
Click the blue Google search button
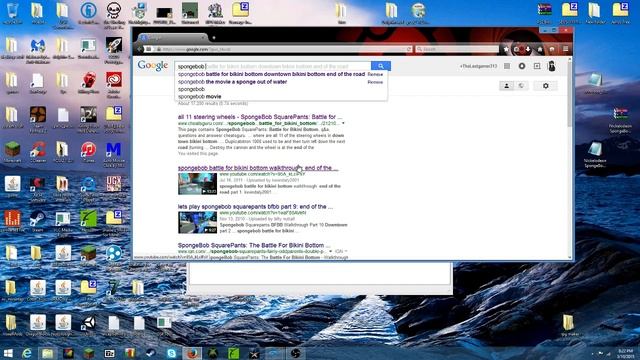[x=380, y=66]
